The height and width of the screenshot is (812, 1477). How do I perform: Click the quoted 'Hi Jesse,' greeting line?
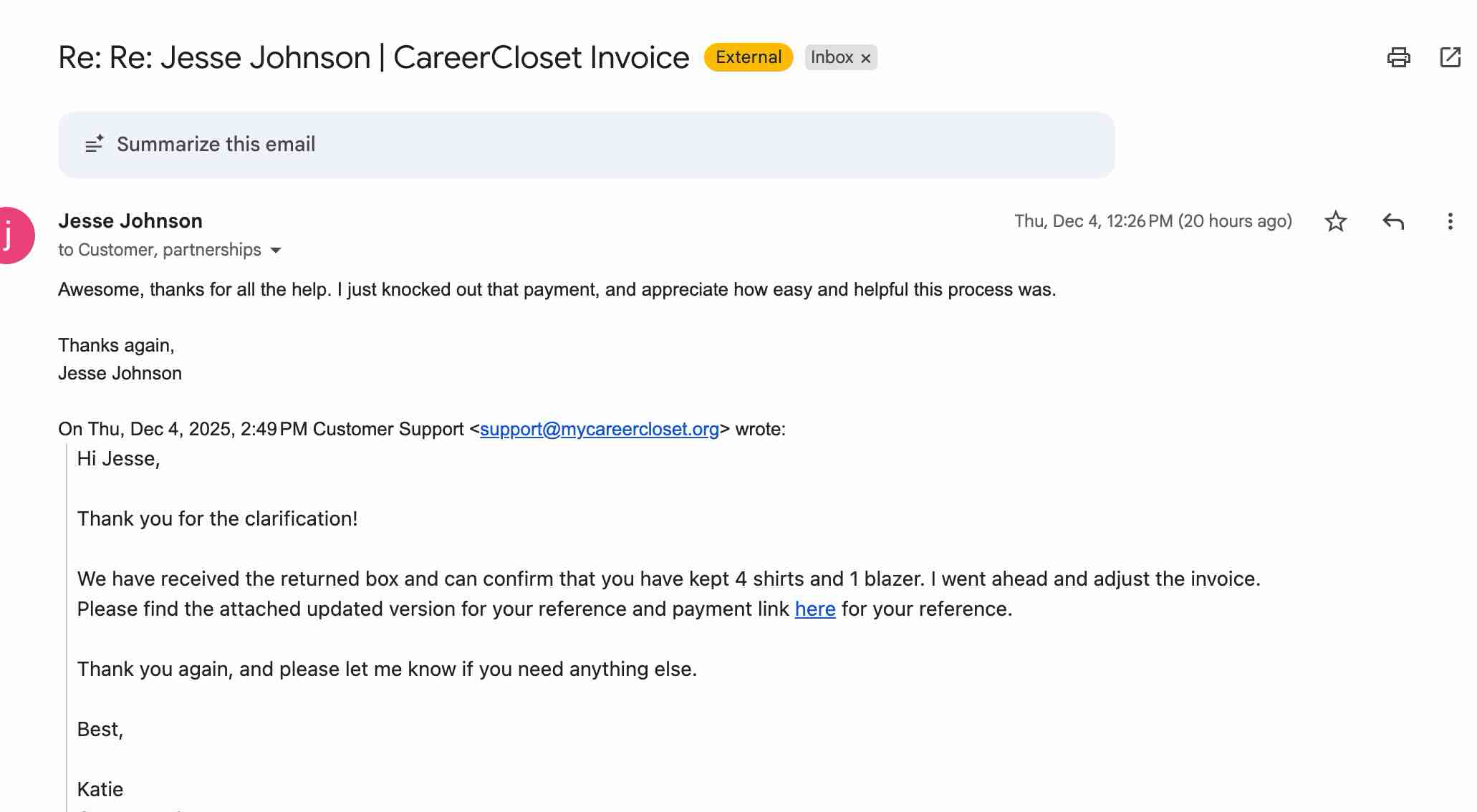click(118, 458)
